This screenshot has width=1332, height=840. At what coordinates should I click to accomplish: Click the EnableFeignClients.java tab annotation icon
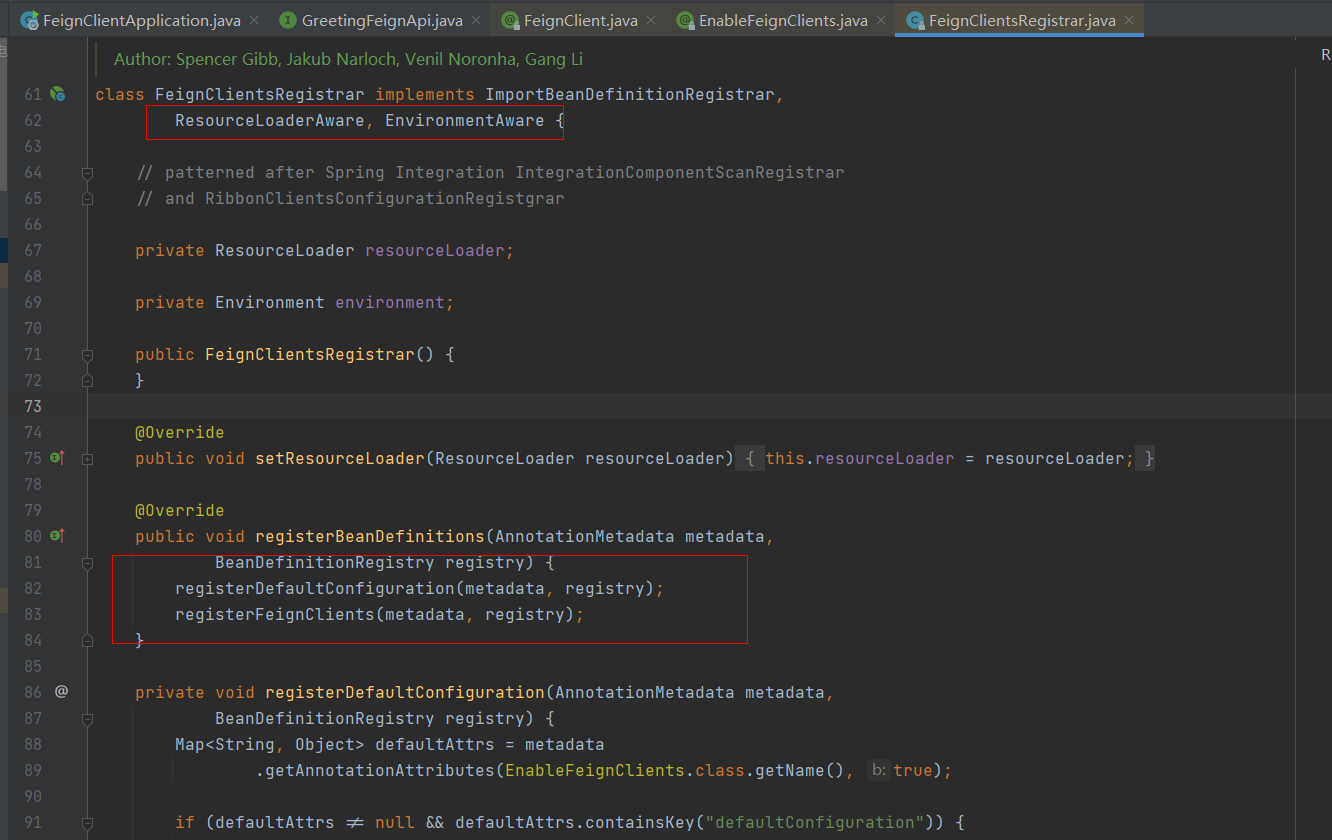click(685, 20)
